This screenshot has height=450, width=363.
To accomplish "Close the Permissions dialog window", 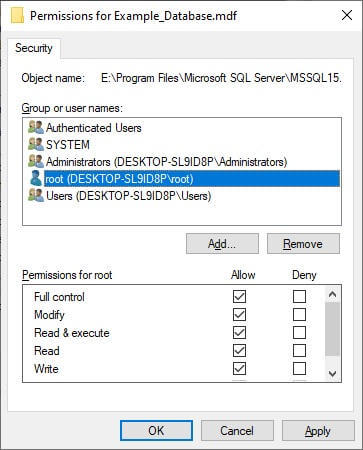I will [x=347, y=15].
